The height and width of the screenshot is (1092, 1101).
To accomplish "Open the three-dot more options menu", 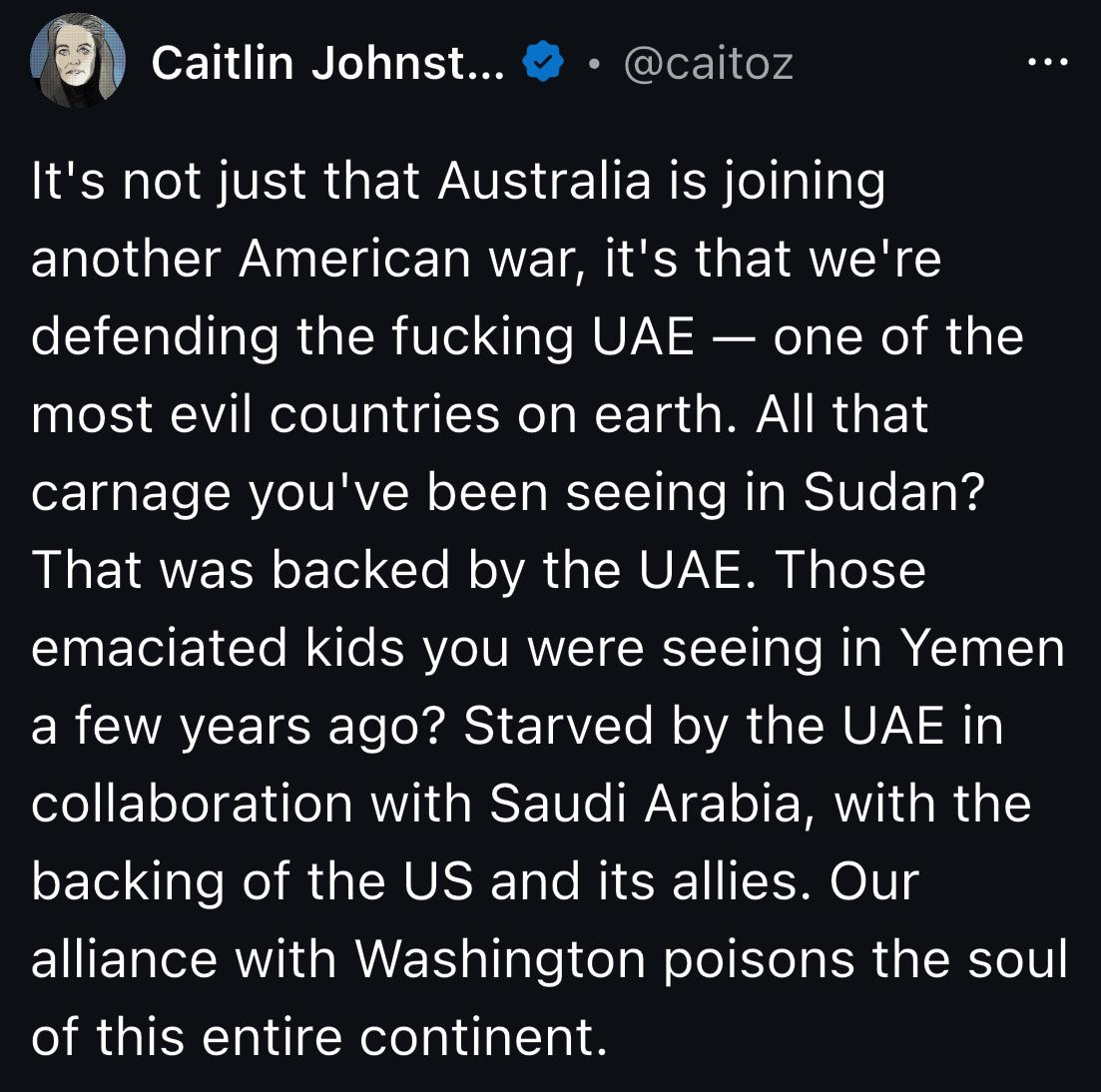I will tap(1048, 63).
